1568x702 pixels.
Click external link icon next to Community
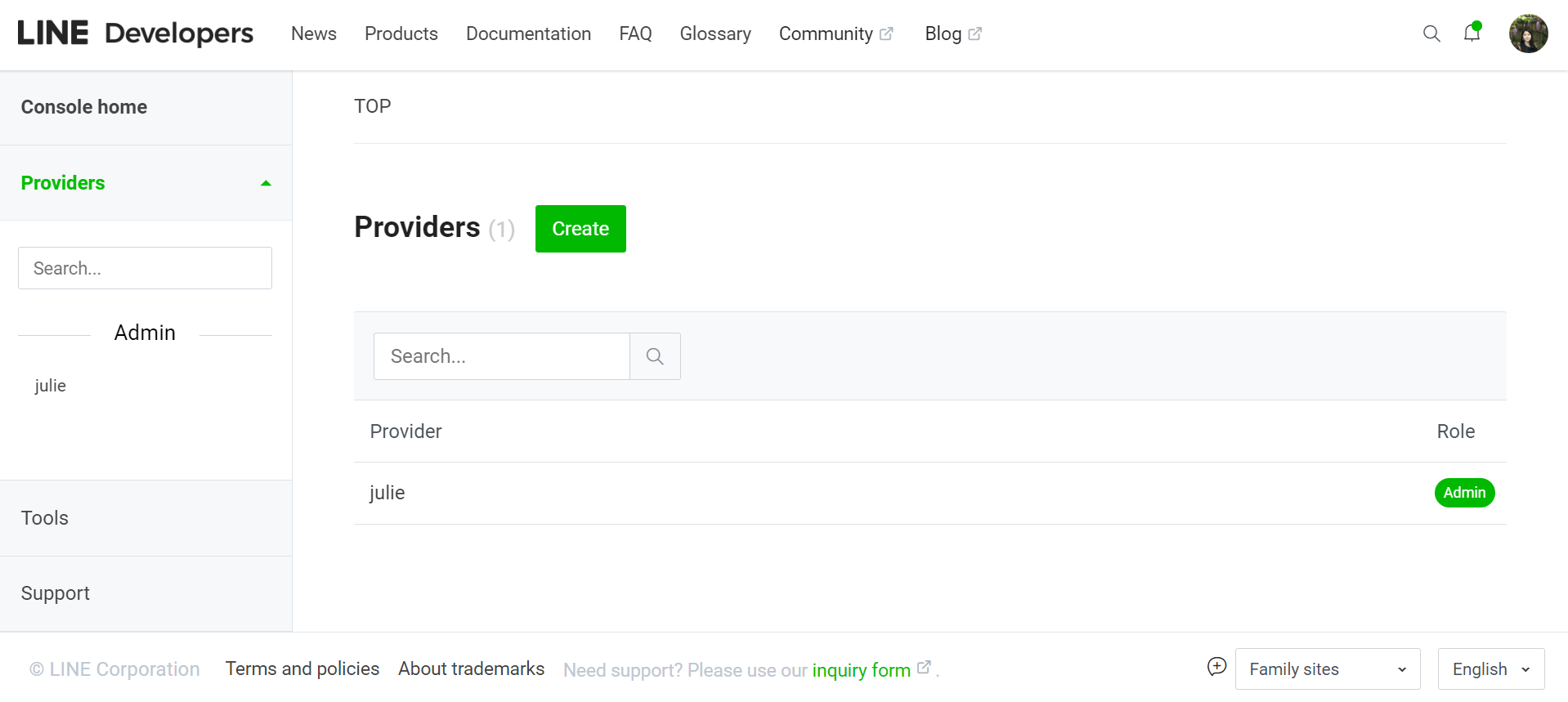coord(886,34)
